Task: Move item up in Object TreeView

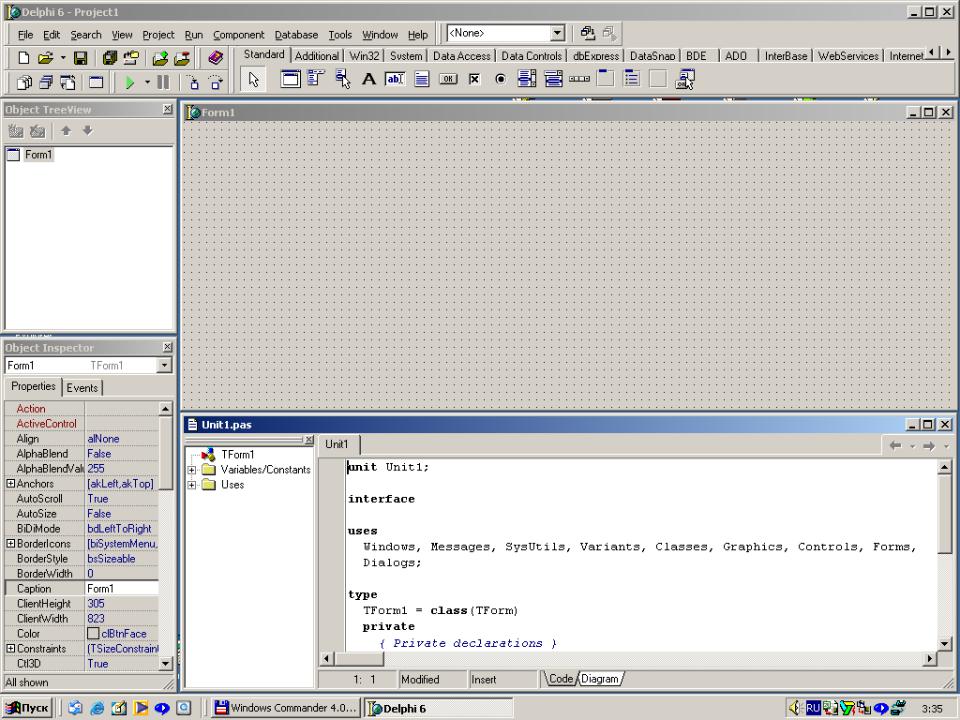Action: (x=66, y=130)
